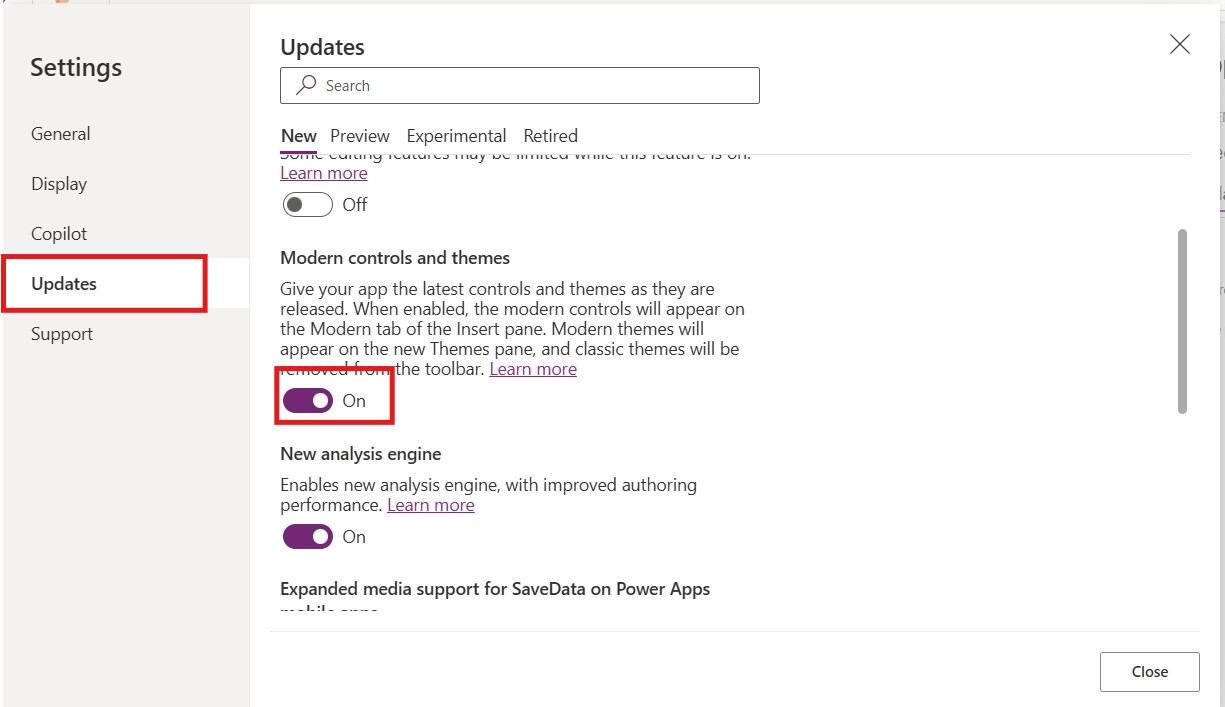This screenshot has width=1225, height=707.
Task: Click the topmost Learn more link
Action: pos(324,173)
